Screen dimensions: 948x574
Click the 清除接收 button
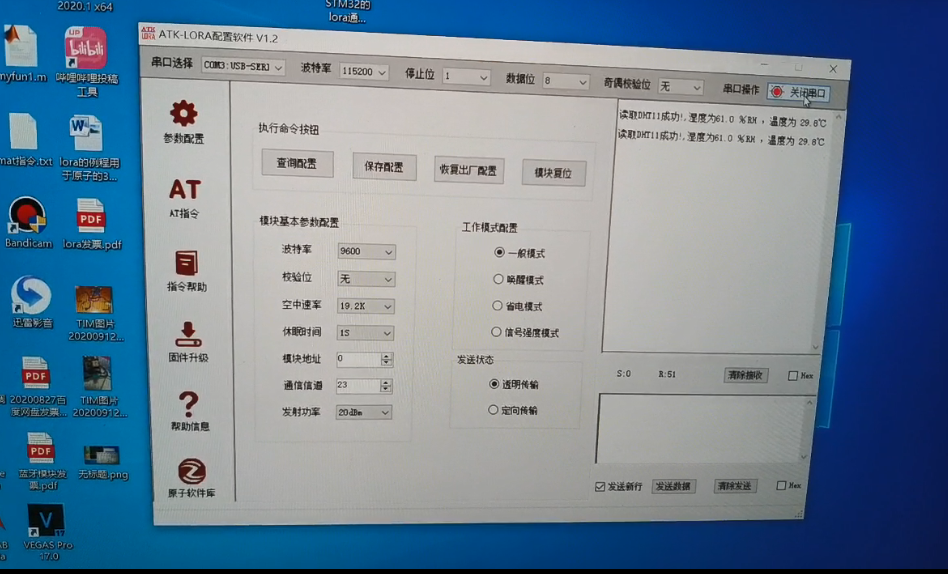745,375
